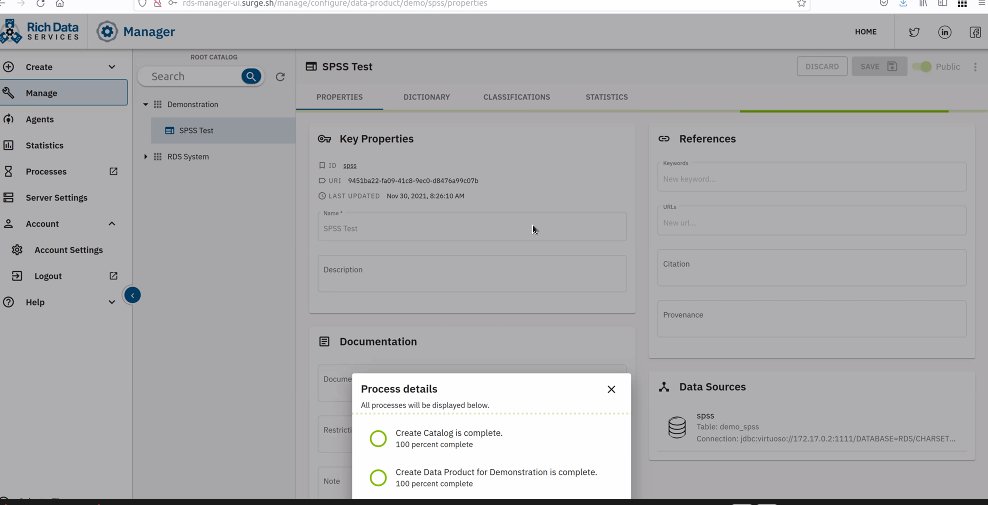Image resolution: width=988 pixels, height=505 pixels.
Task: Click the Logout arrow icon
Action: (x=17, y=276)
